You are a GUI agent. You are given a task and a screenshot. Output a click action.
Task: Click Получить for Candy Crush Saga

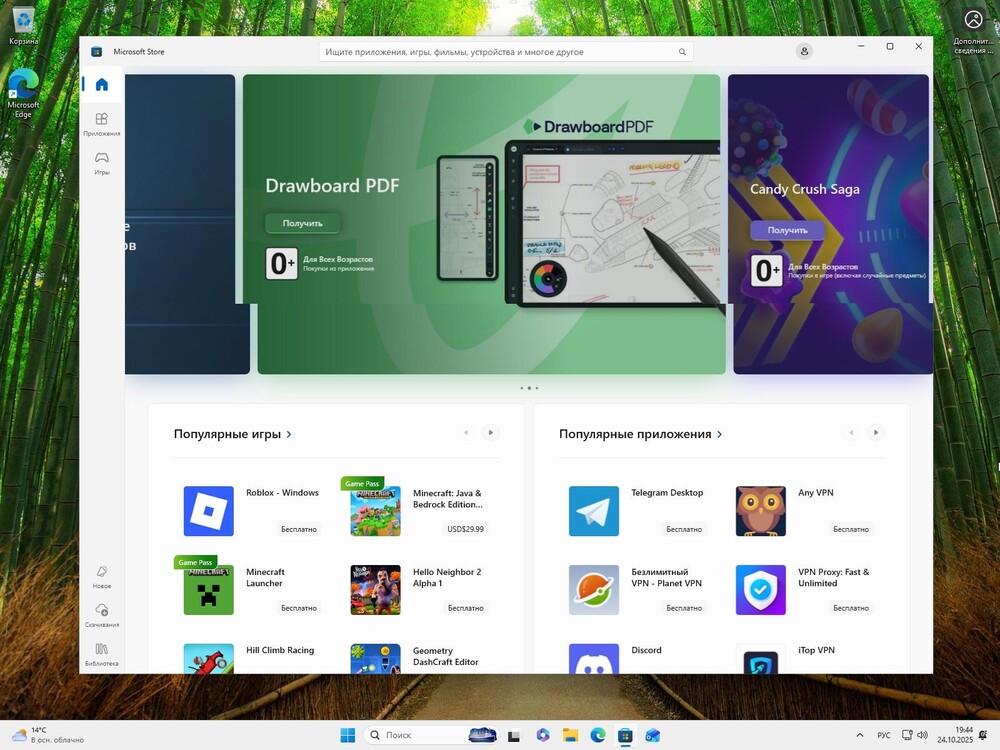(787, 230)
